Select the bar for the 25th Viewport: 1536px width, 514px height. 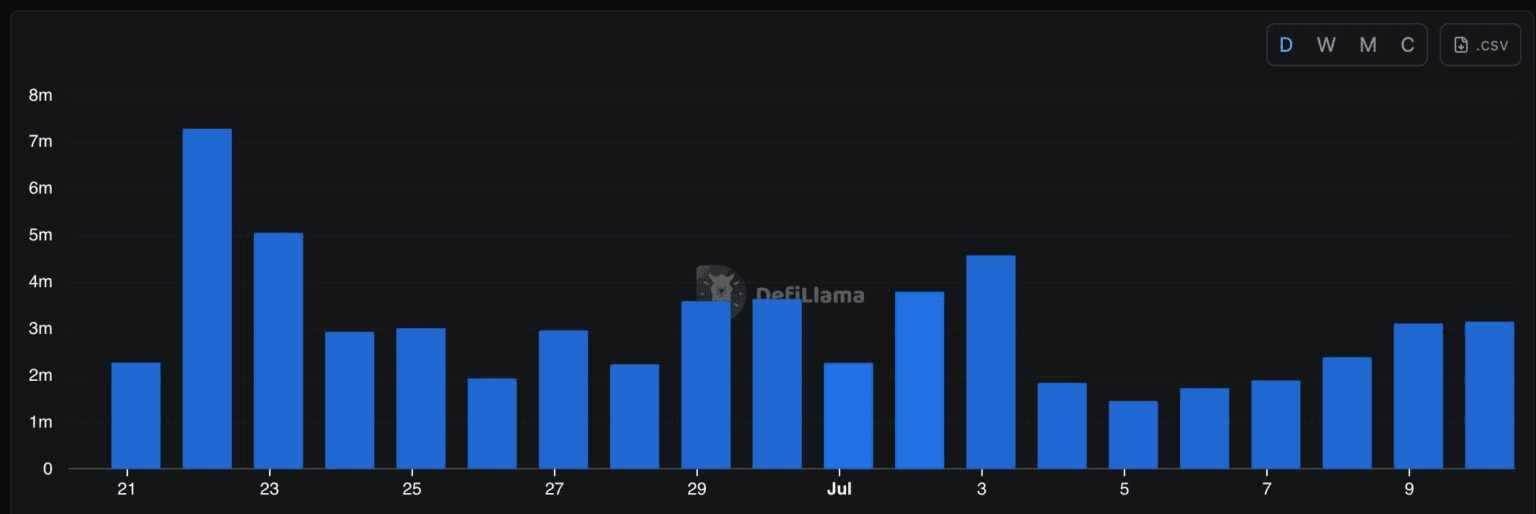421,398
